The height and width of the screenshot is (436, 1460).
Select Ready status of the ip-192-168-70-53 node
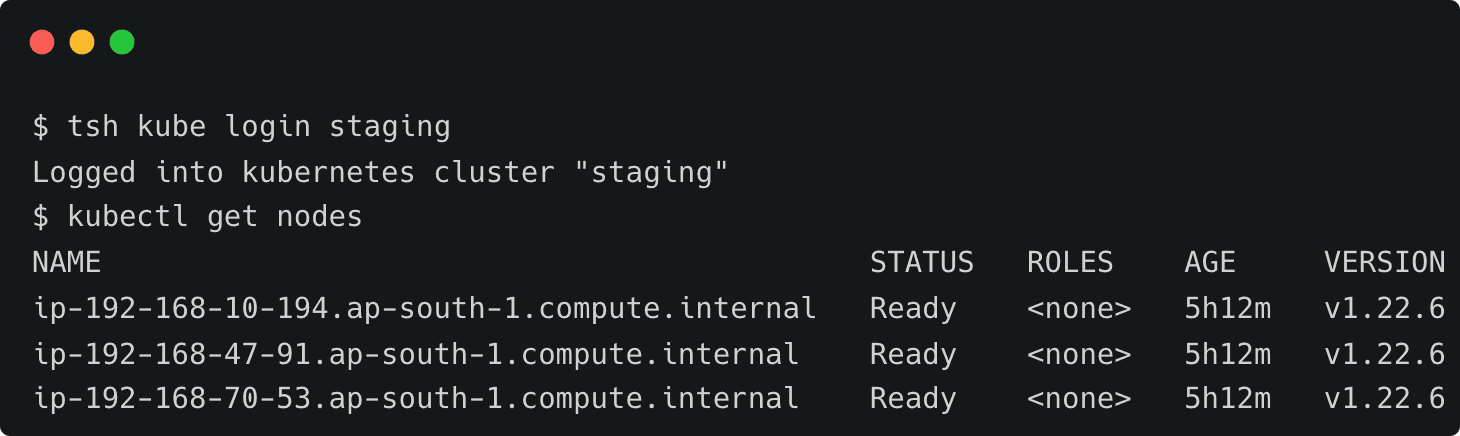click(x=913, y=399)
